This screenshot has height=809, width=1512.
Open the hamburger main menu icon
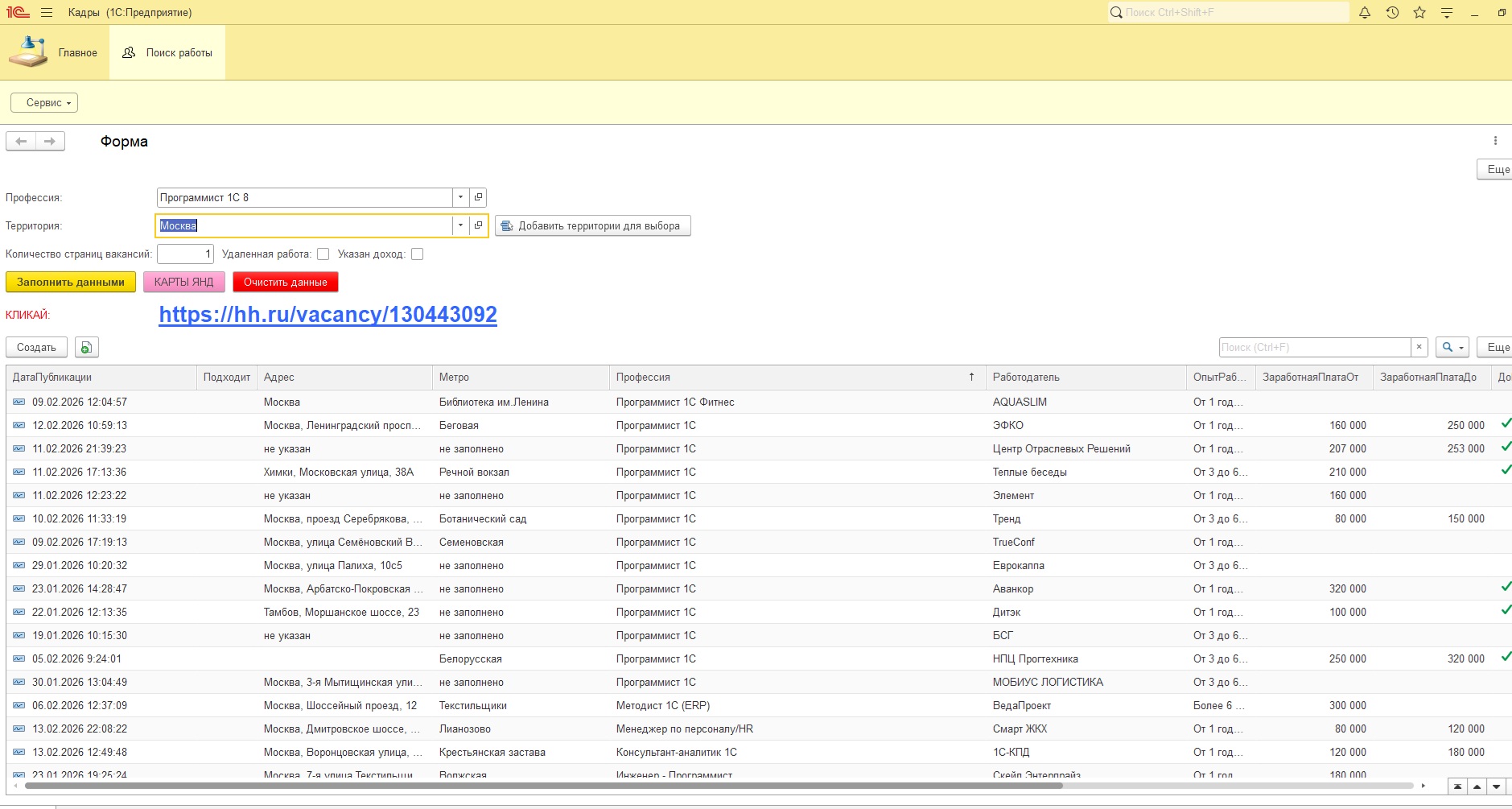47,13
